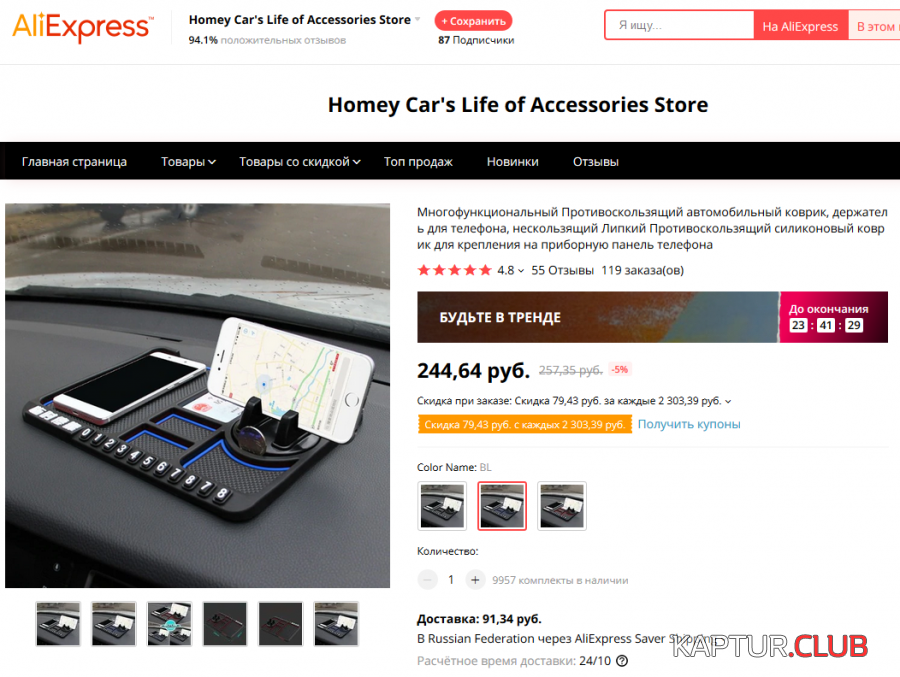Viewport: 900px width, 677px height.
Task: Select the last product thumbnail below image
Action: 336,624
